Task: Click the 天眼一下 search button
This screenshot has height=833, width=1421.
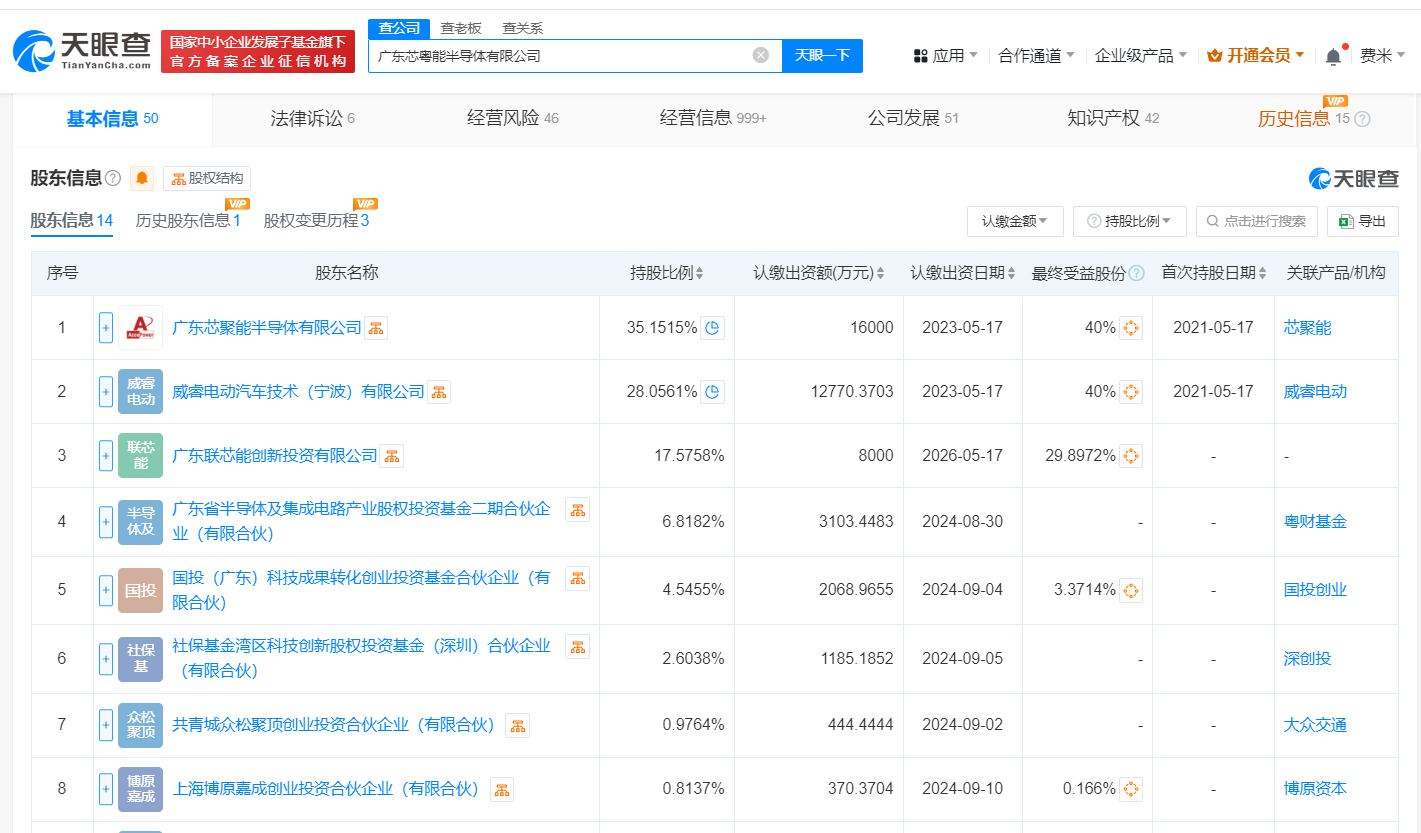Action: point(822,55)
